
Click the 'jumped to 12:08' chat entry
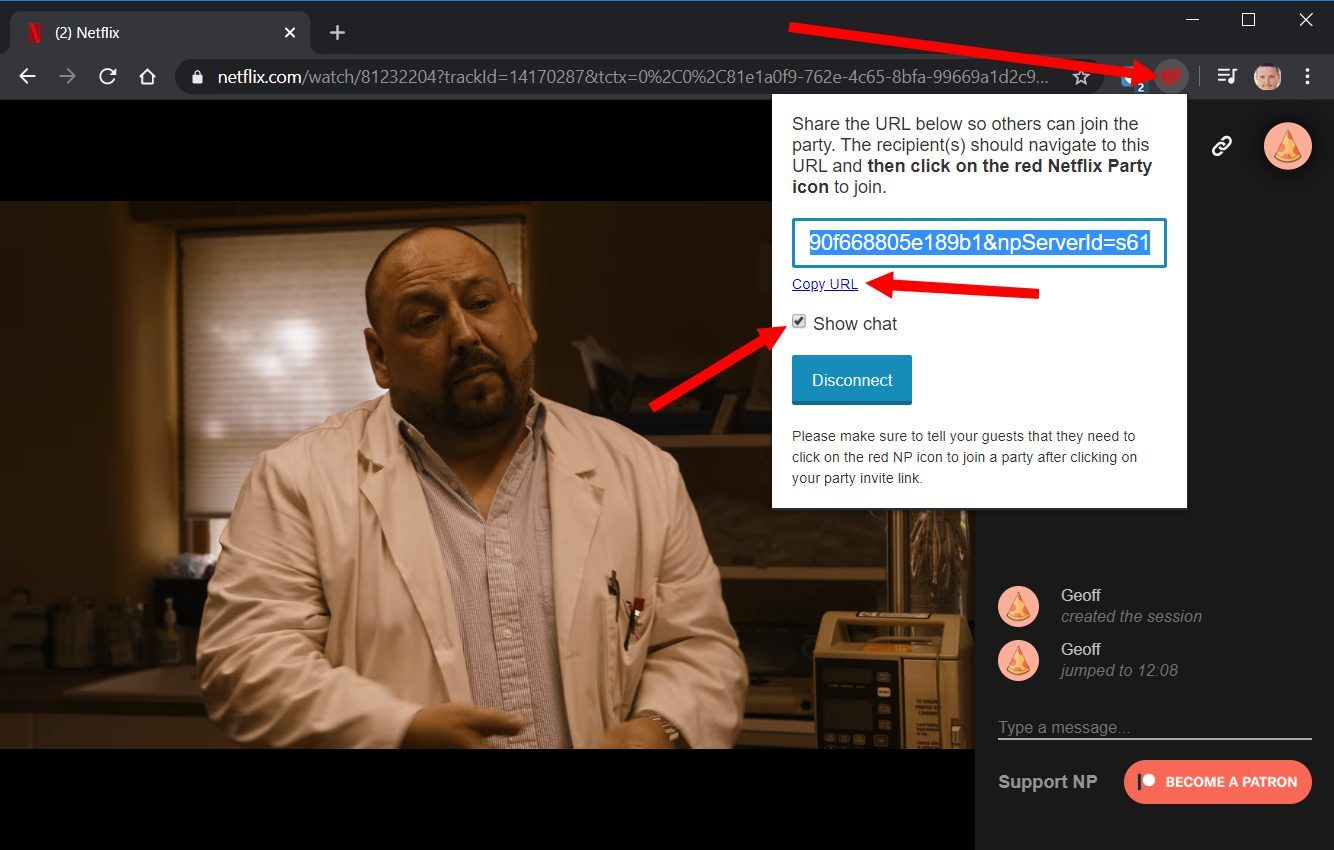coord(1119,671)
